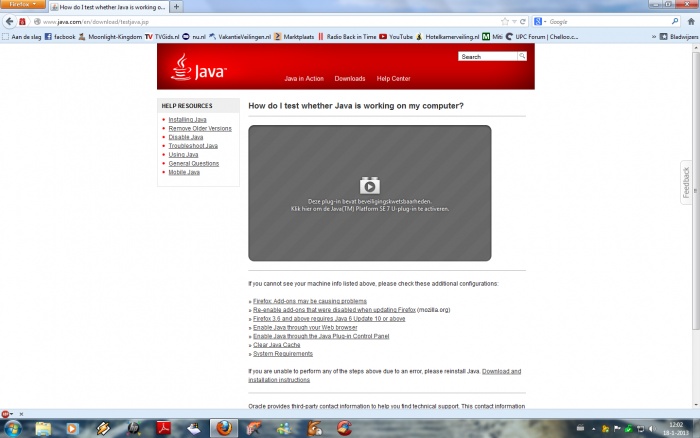Open Adobe Reader from the taskbar
Screen dimensions: 700x438
click(x=164, y=429)
